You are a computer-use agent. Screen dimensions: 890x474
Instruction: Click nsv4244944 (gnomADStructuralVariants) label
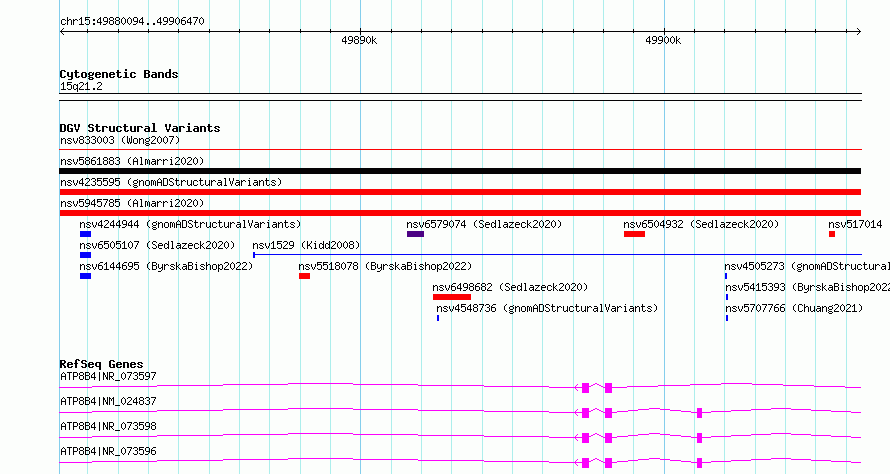coord(190,224)
